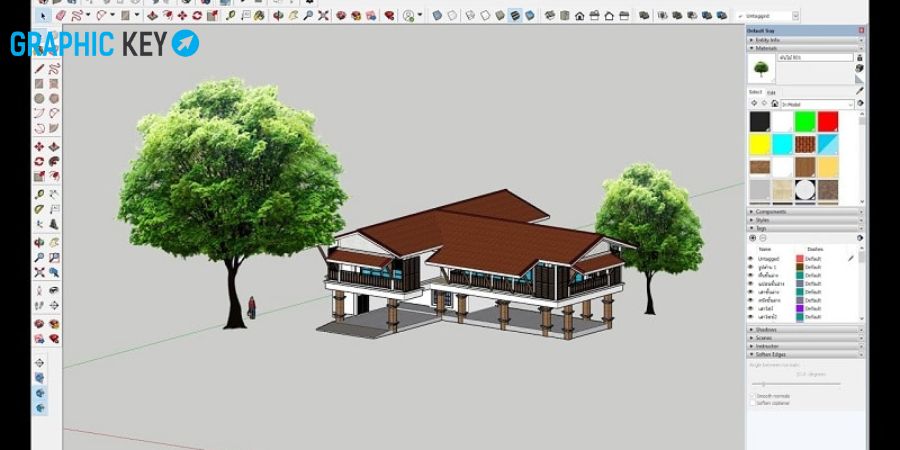Pick the bright green material swatch
900x450 pixels.
[x=805, y=121]
